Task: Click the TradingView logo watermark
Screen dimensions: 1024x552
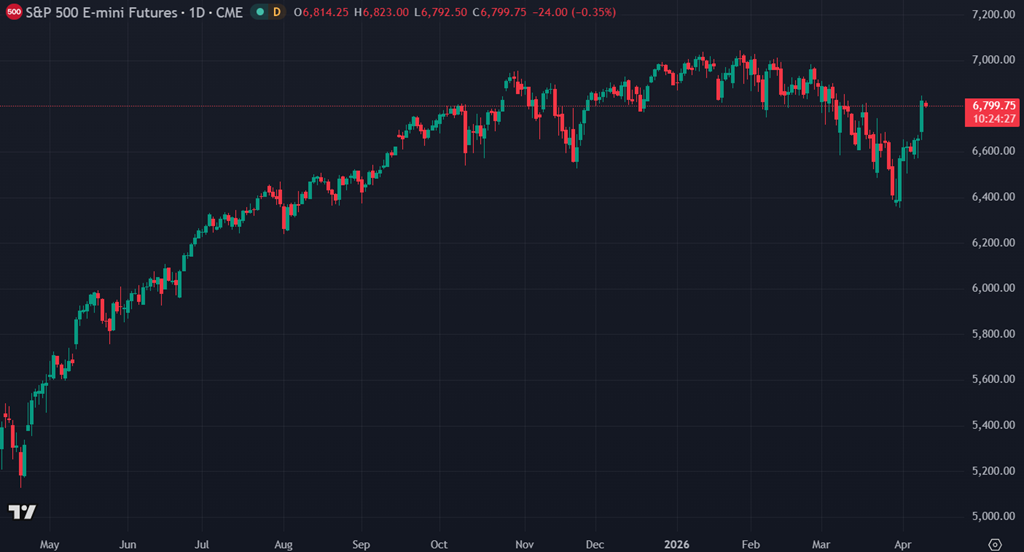Action: (x=22, y=512)
